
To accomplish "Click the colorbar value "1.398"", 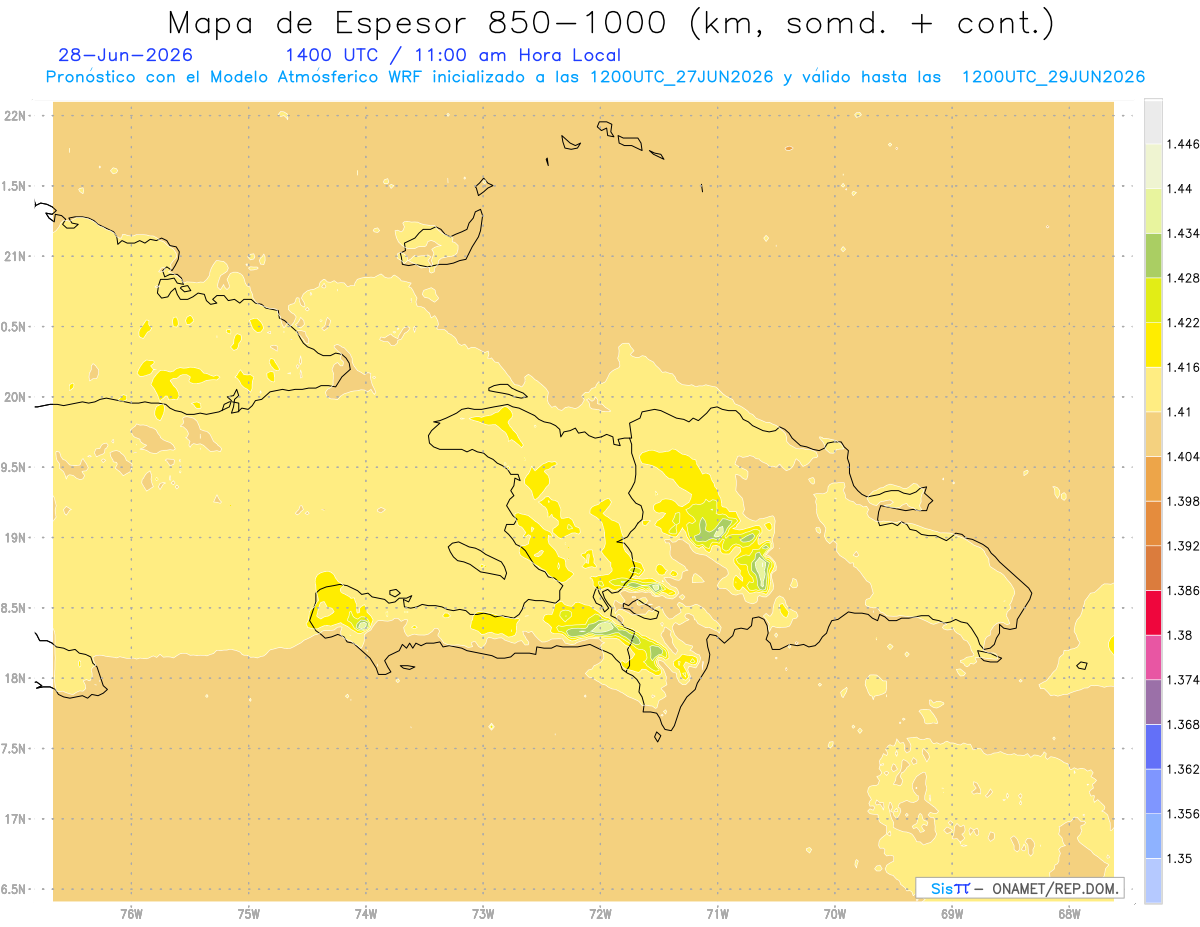I will 1183,501.
